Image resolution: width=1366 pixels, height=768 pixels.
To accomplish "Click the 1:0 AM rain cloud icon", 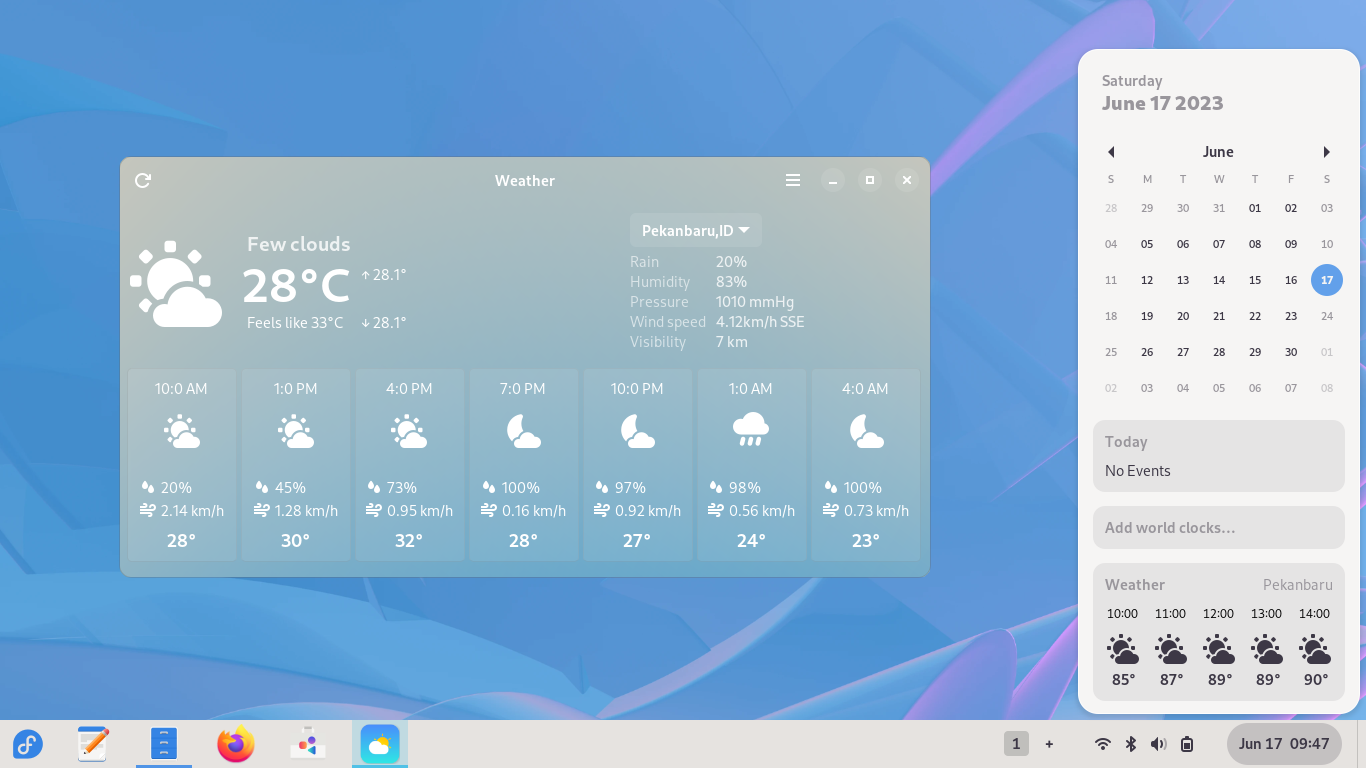I will (751, 430).
